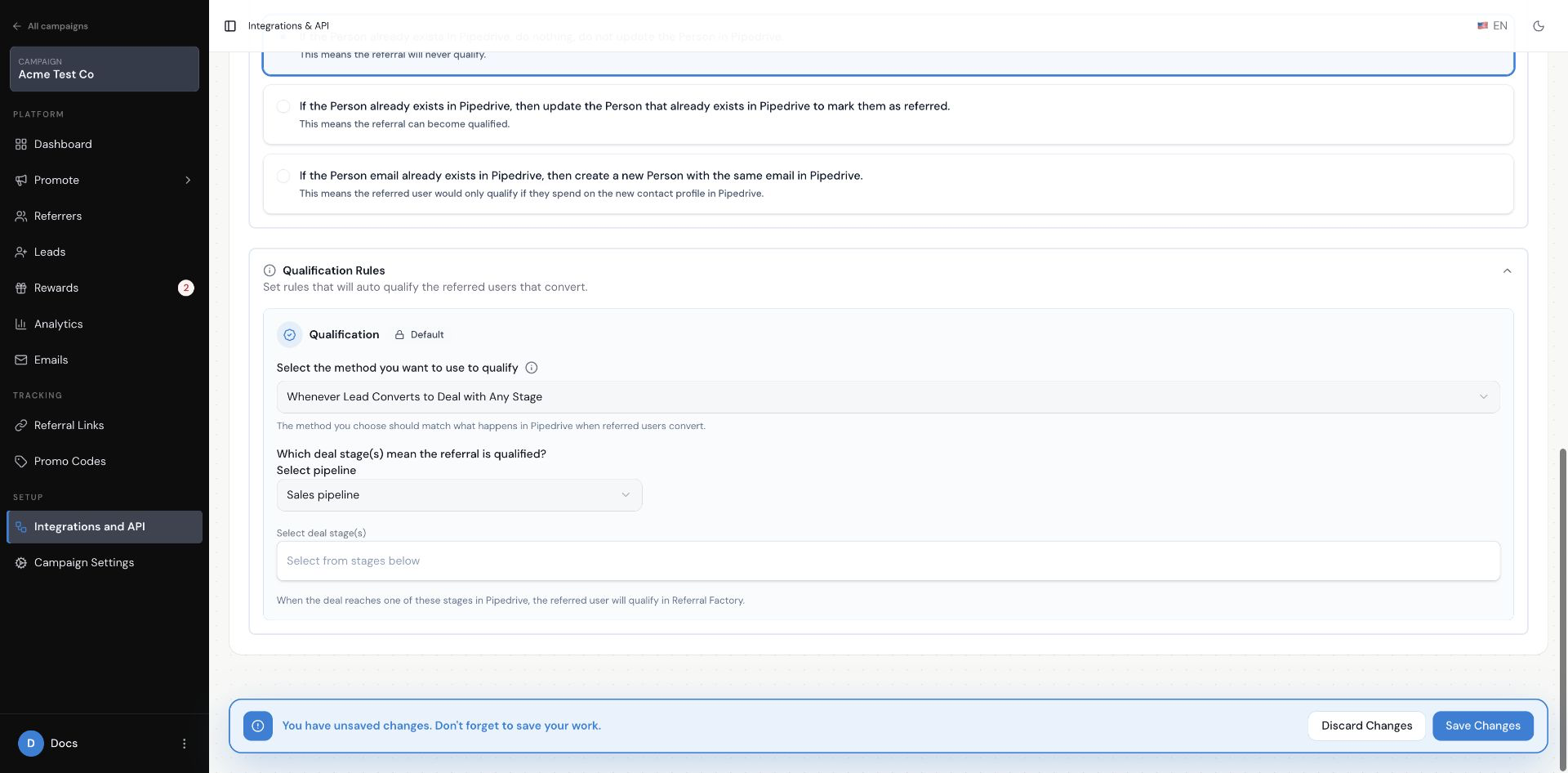Viewport: 1568px width, 773px height.
Task: Click the info icon beside qualify method
Action: pyautogui.click(x=532, y=368)
